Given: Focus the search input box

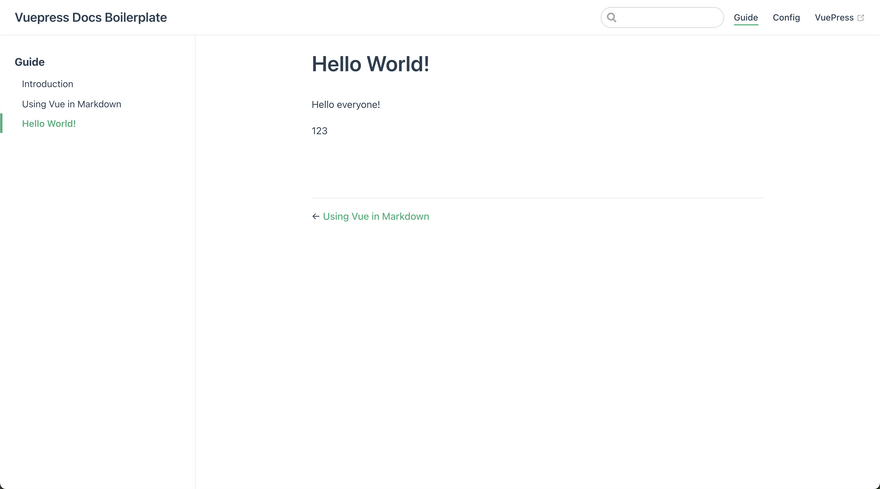Looking at the screenshot, I should (x=670, y=18).
